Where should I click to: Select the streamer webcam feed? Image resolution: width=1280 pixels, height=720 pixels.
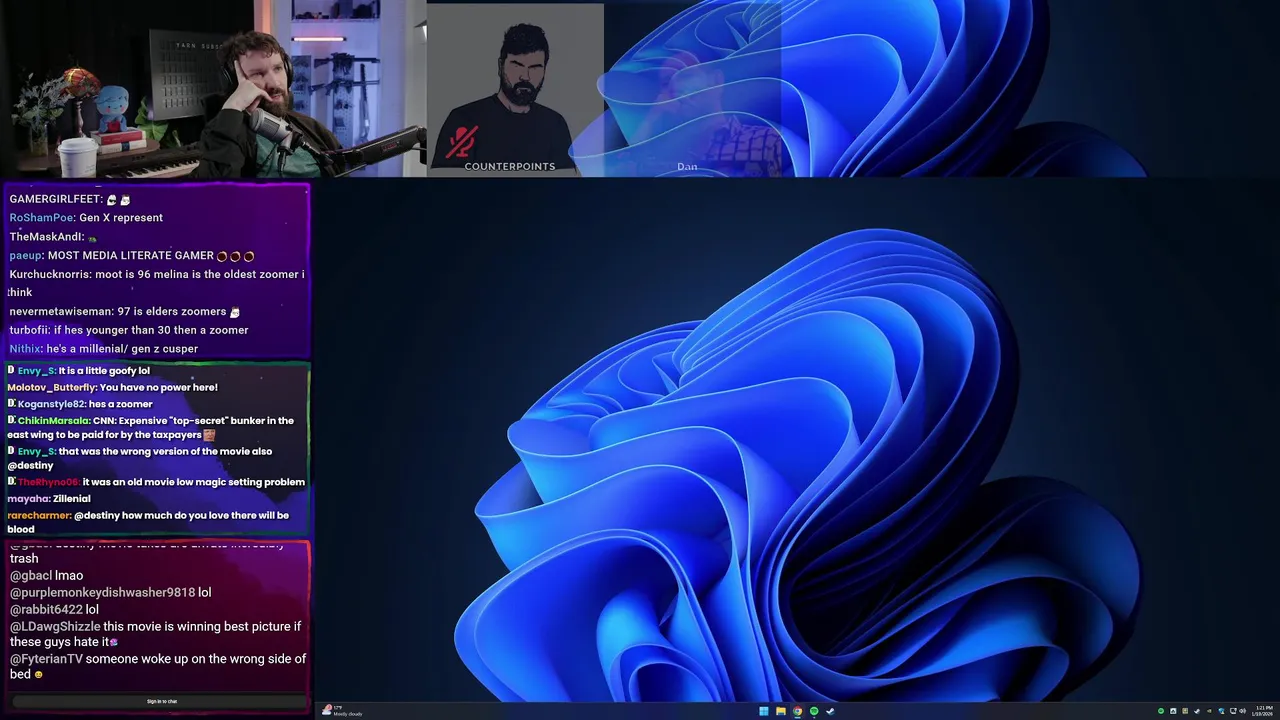coord(213,89)
